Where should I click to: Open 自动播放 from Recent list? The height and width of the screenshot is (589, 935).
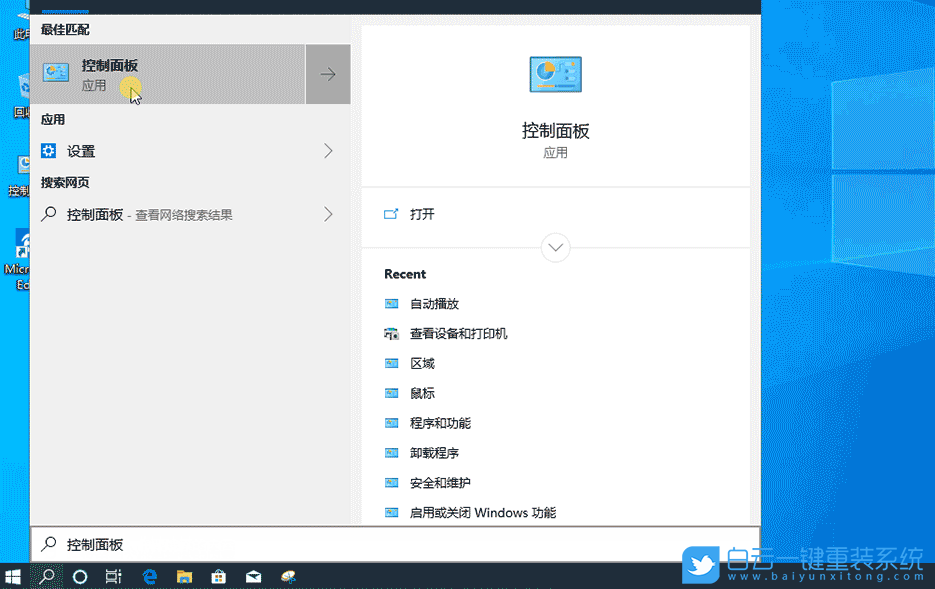pos(432,303)
